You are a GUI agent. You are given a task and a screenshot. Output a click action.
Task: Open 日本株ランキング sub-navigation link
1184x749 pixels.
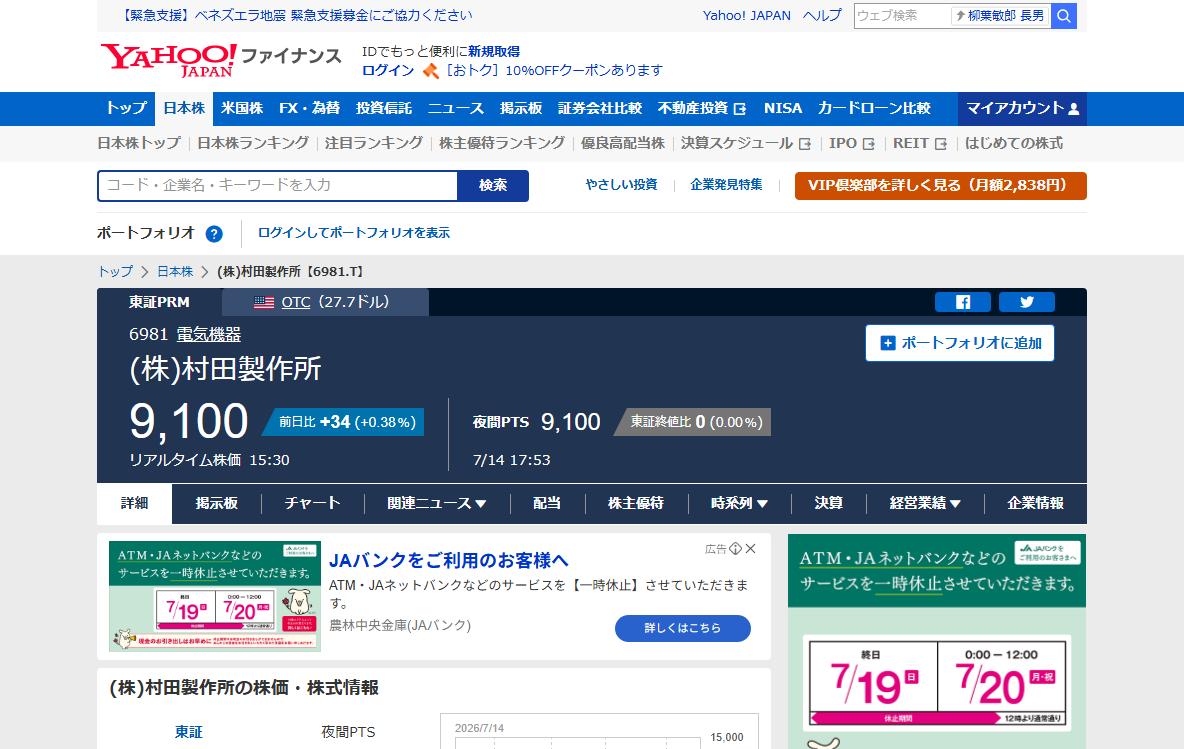pyautogui.click(x=253, y=143)
